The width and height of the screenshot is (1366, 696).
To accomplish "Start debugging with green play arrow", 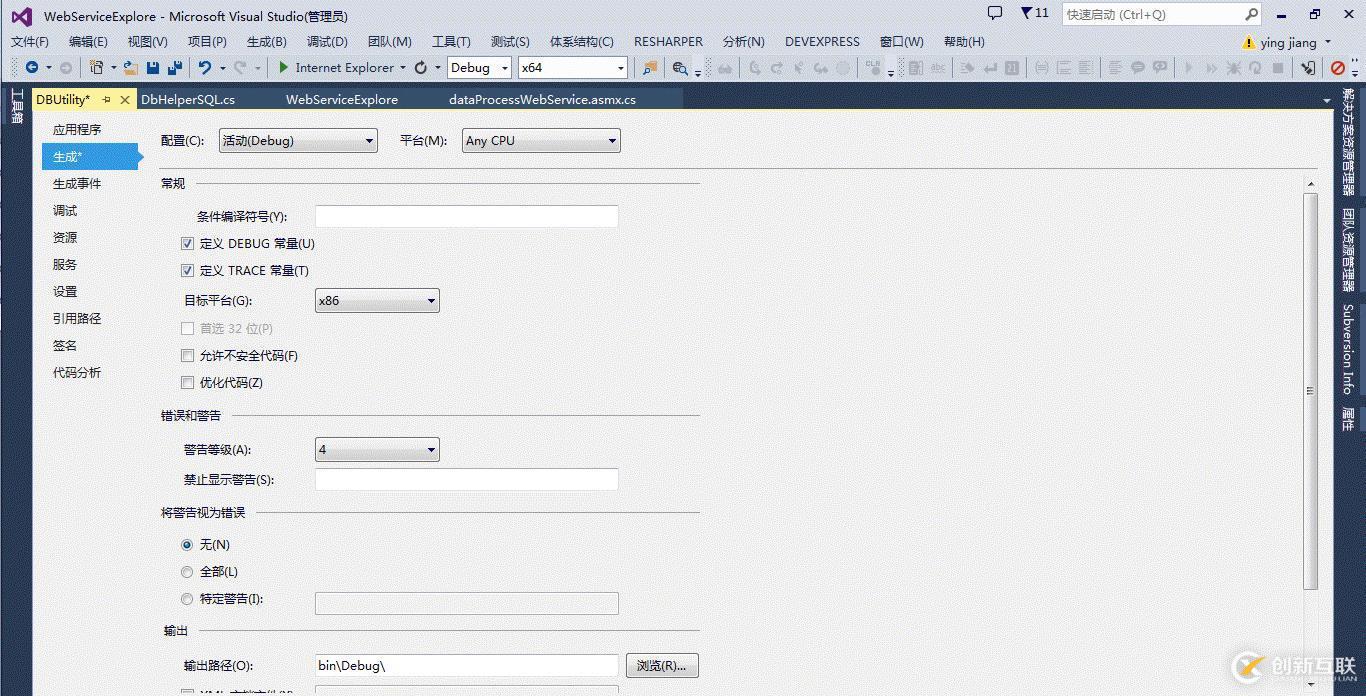I will pos(284,67).
